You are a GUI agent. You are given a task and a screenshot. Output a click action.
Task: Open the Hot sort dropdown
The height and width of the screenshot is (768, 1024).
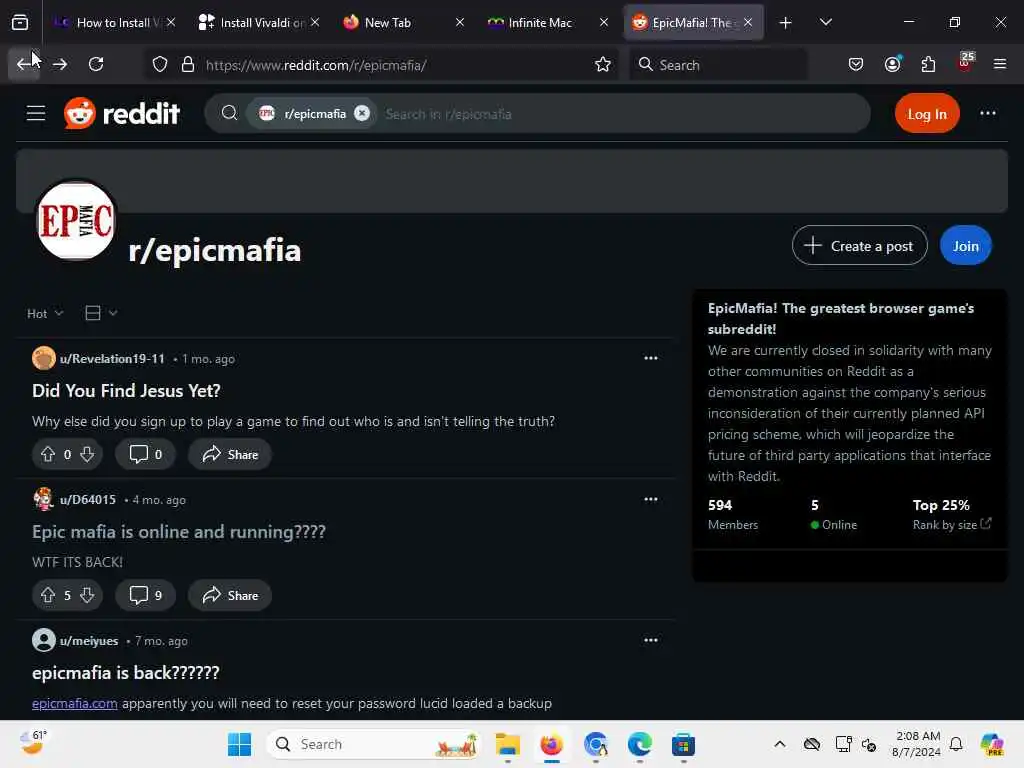[45, 313]
